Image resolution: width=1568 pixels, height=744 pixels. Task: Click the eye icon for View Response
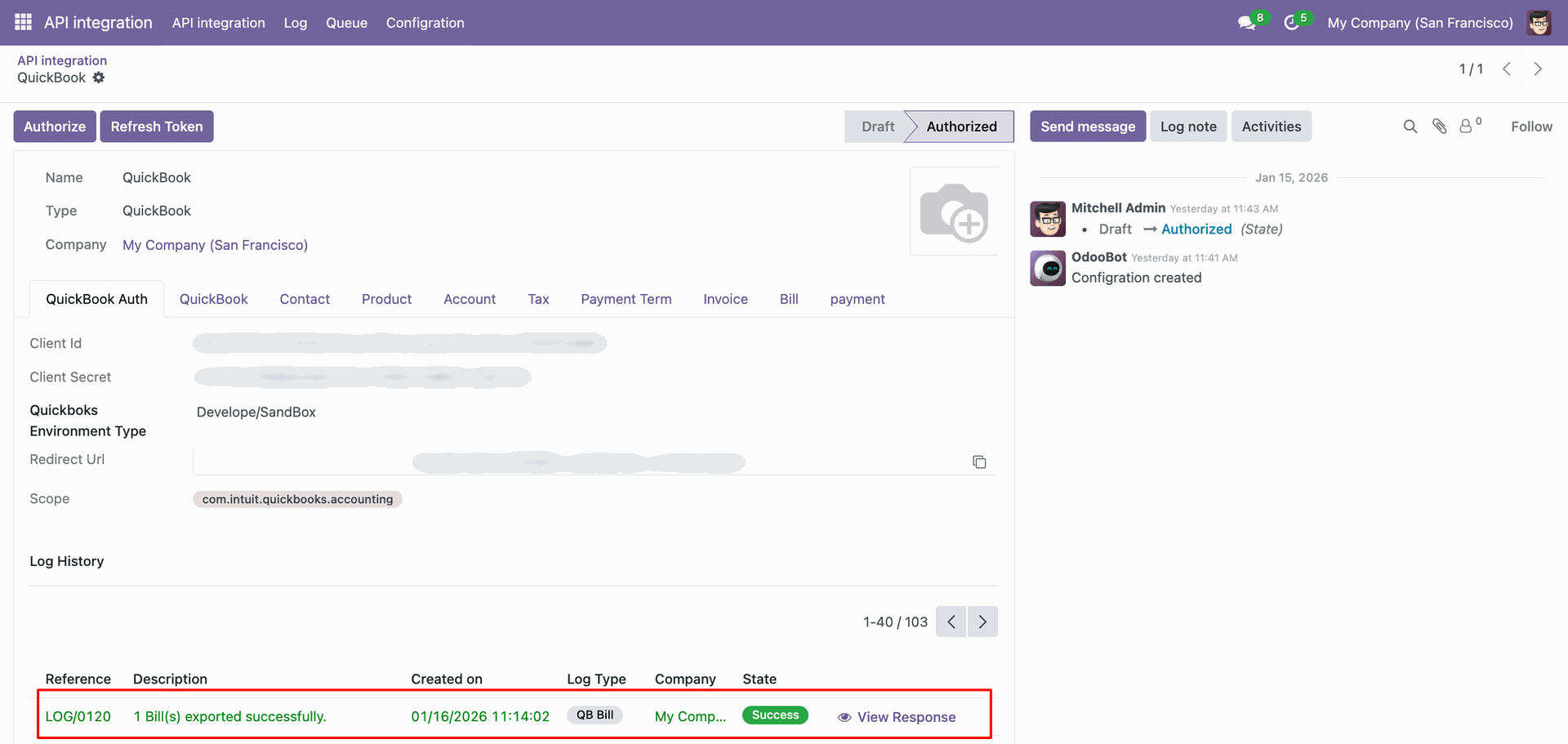click(x=844, y=717)
